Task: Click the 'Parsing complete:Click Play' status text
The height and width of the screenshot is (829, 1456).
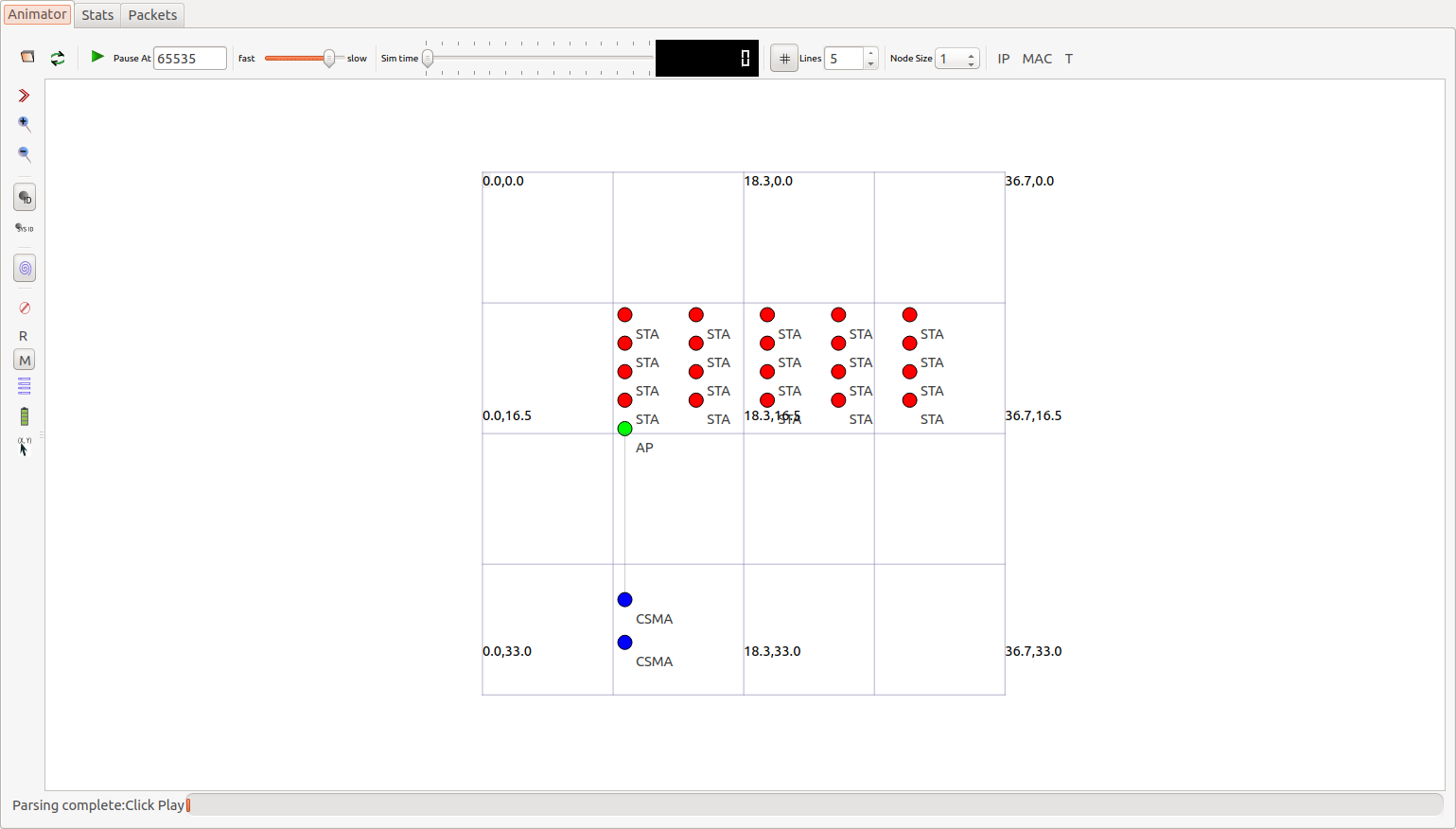Action: point(98,805)
